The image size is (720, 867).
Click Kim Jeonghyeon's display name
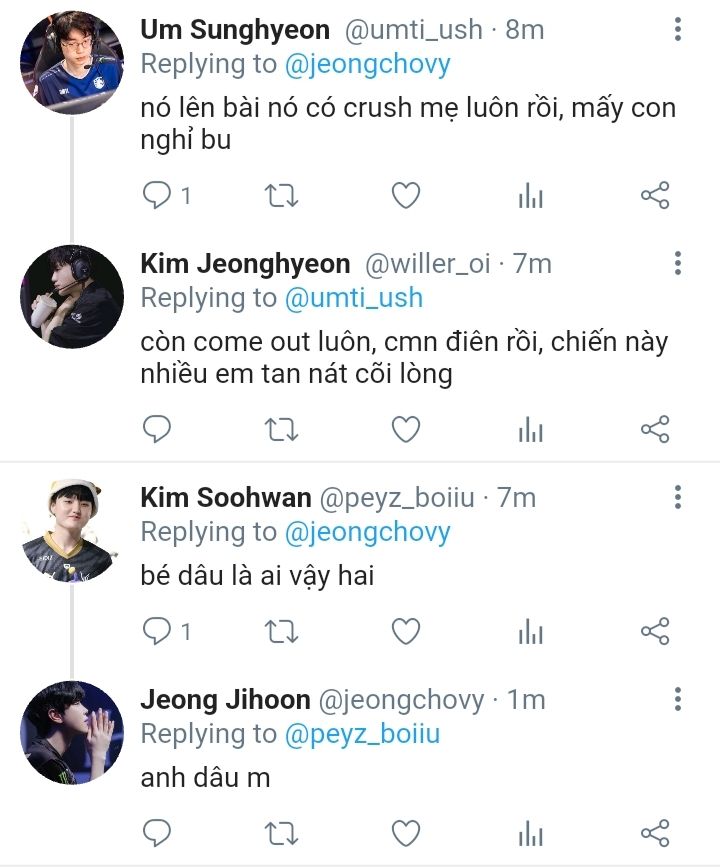coord(245,264)
